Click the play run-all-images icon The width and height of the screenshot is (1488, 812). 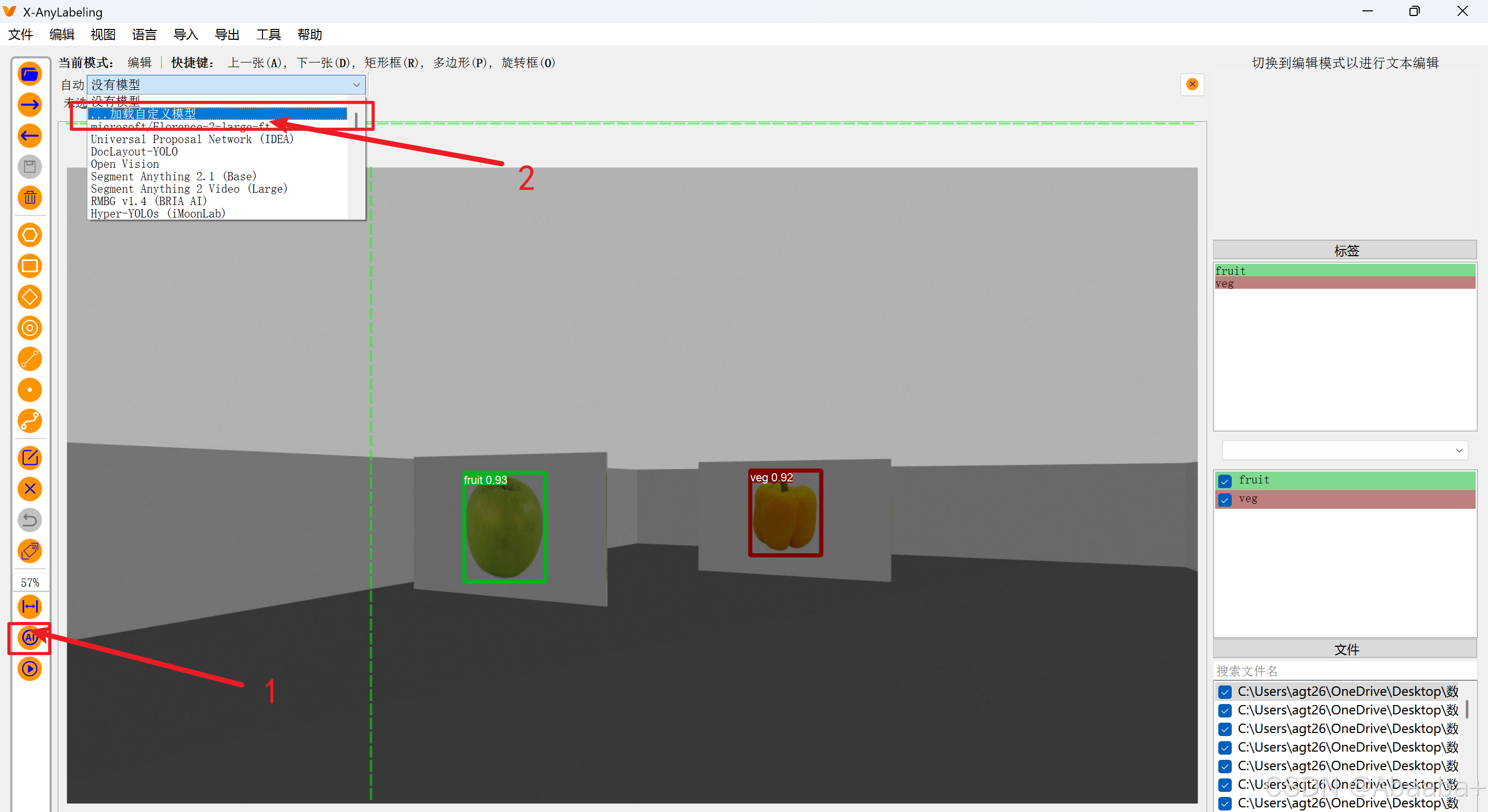pos(29,669)
